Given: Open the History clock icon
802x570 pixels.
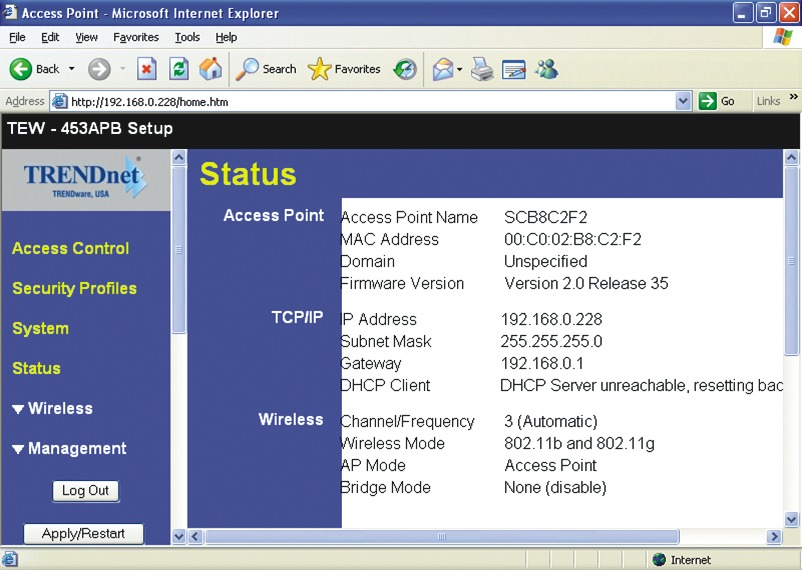Looking at the screenshot, I should (x=405, y=69).
